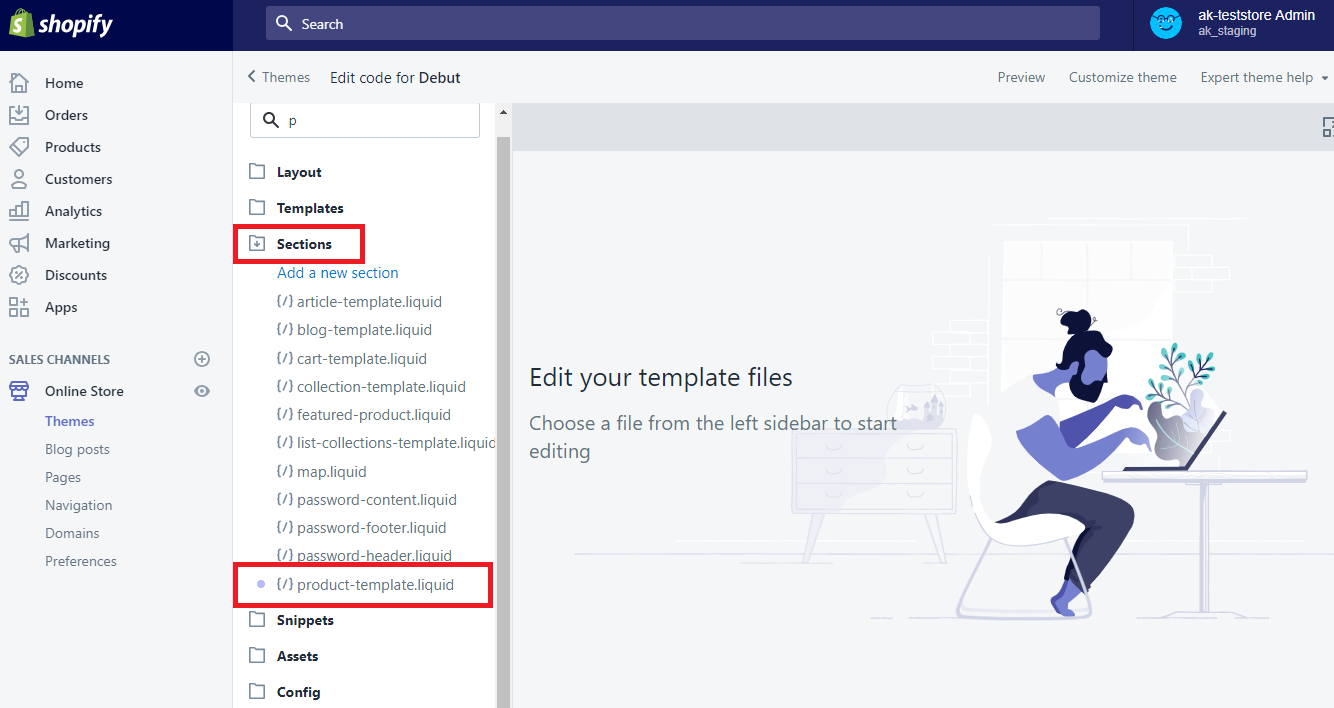This screenshot has height=708, width=1334.
Task: Click the Preview link
Action: point(1021,77)
